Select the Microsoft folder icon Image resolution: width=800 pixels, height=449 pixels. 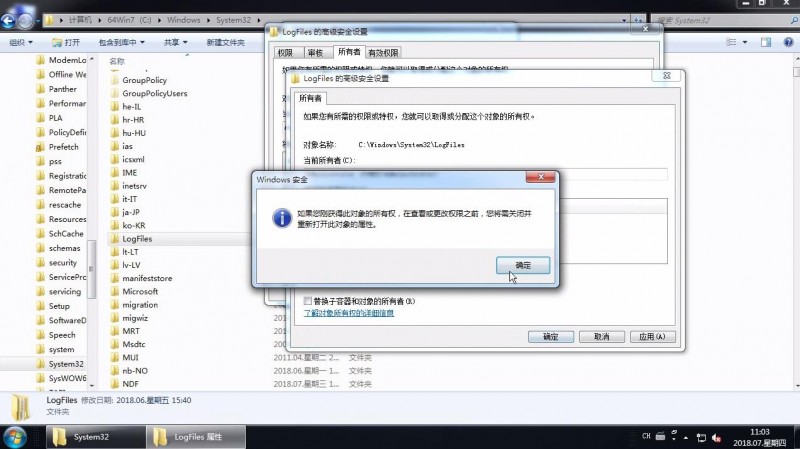point(115,291)
